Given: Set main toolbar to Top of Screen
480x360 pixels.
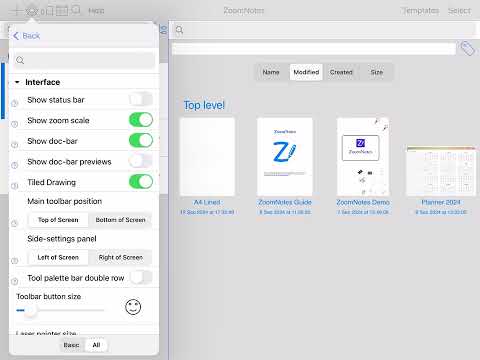Looking at the screenshot, I should point(58,220).
